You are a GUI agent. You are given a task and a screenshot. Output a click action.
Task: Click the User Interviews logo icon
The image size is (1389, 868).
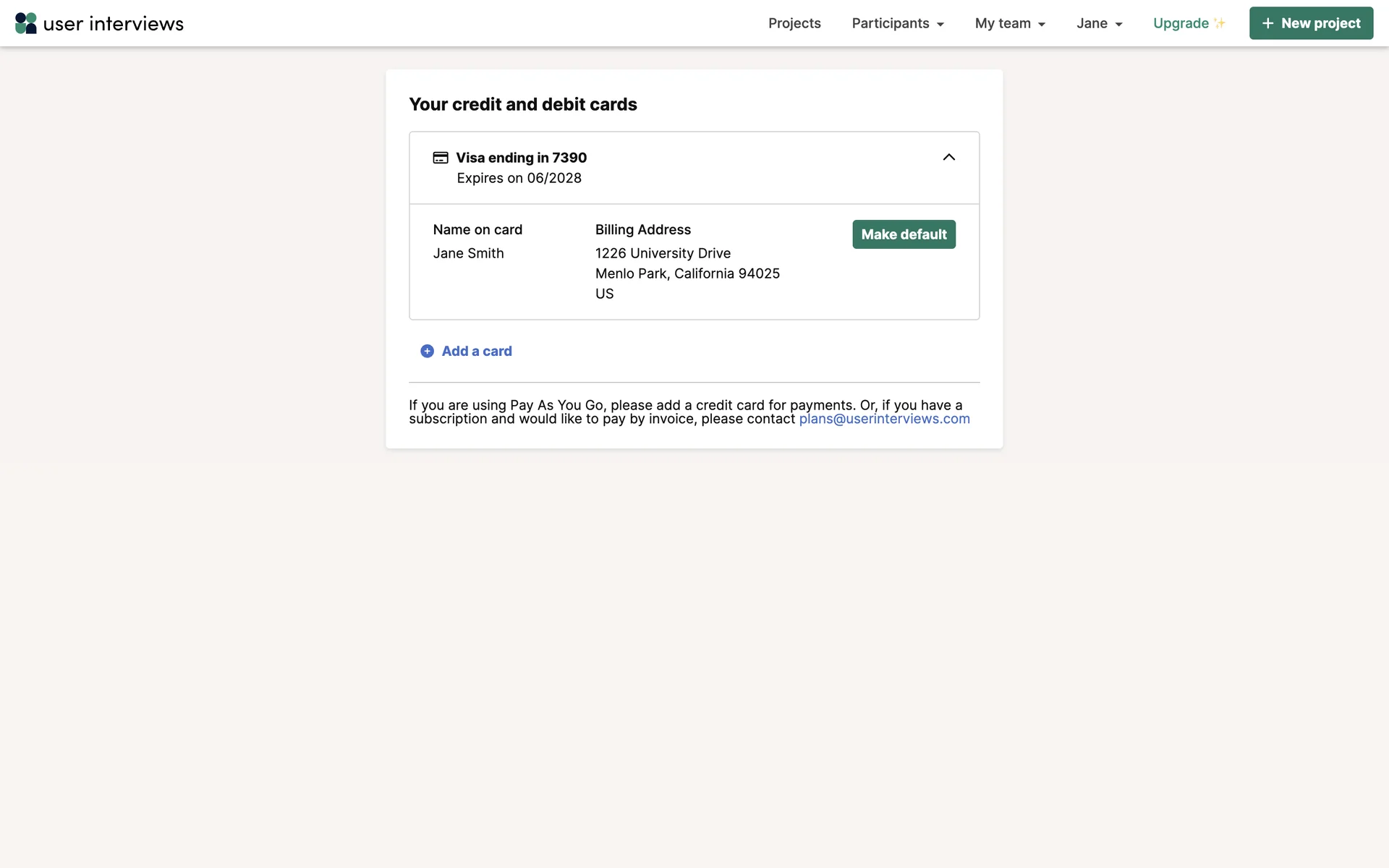(x=26, y=23)
